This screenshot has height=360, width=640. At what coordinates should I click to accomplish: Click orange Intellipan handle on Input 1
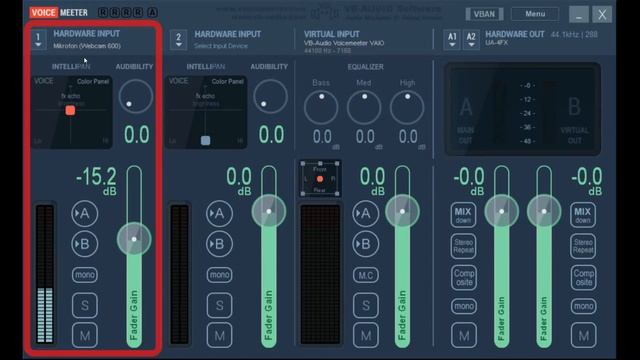point(70,110)
